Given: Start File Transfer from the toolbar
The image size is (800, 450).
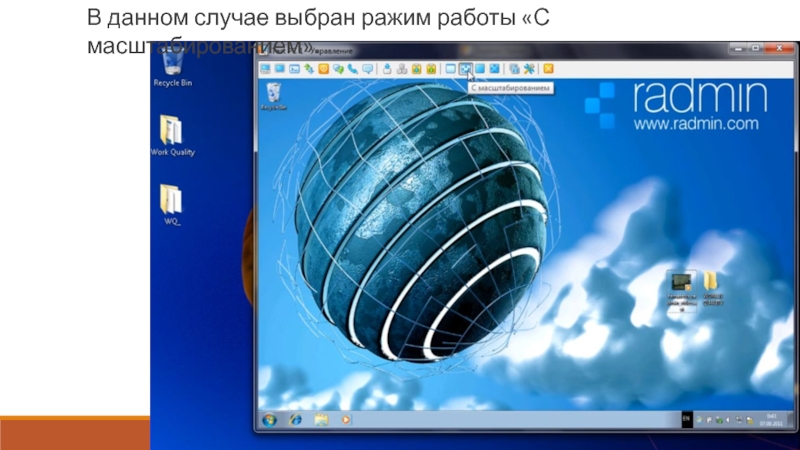Looking at the screenshot, I should [x=309, y=68].
